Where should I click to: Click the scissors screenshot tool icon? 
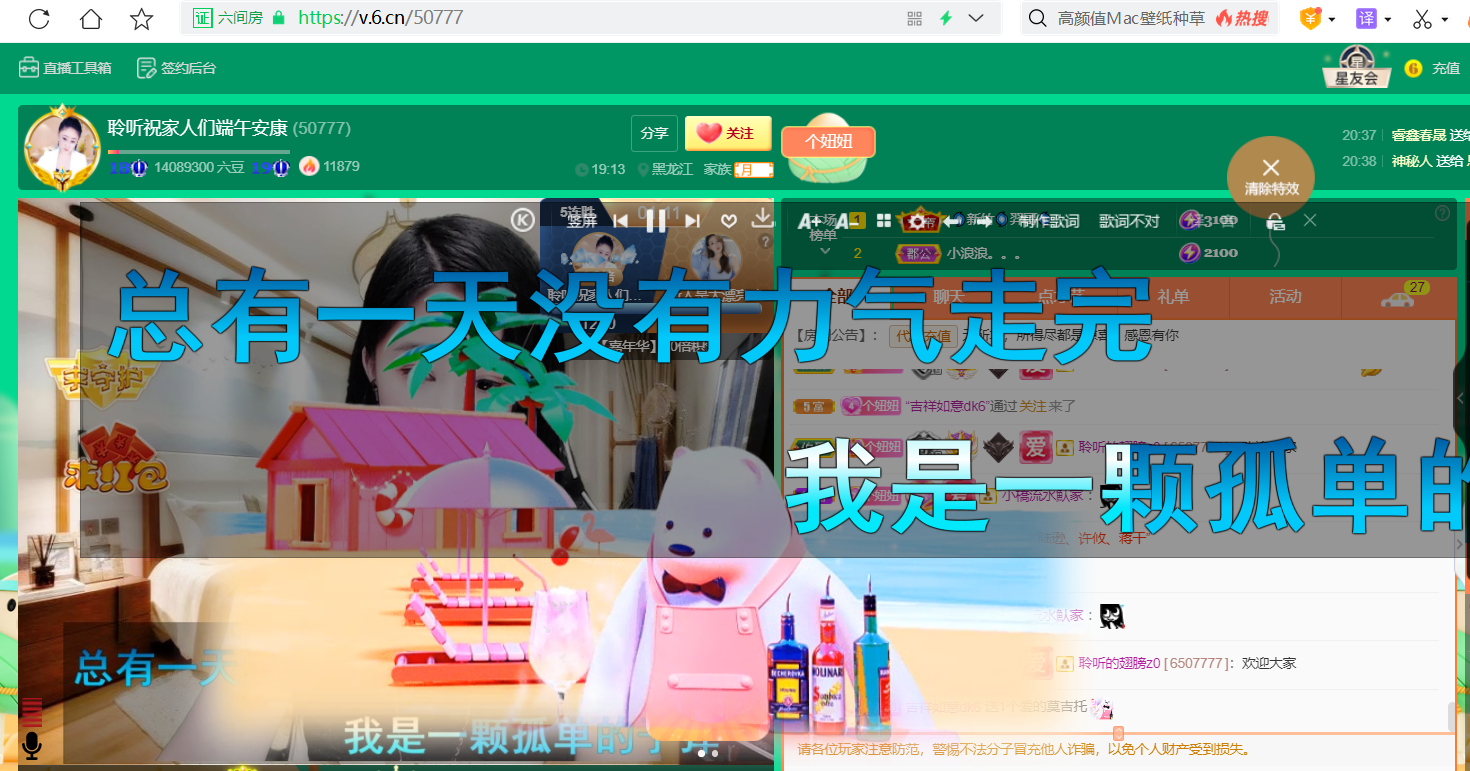point(1422,18)
